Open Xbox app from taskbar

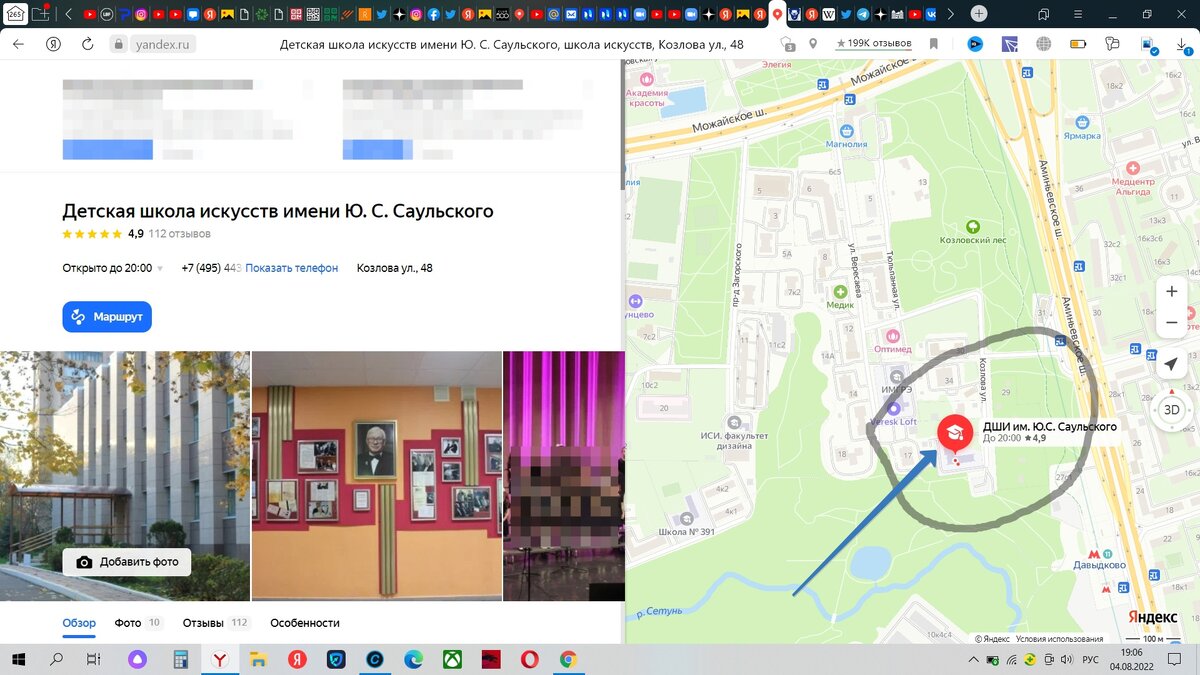452,659
